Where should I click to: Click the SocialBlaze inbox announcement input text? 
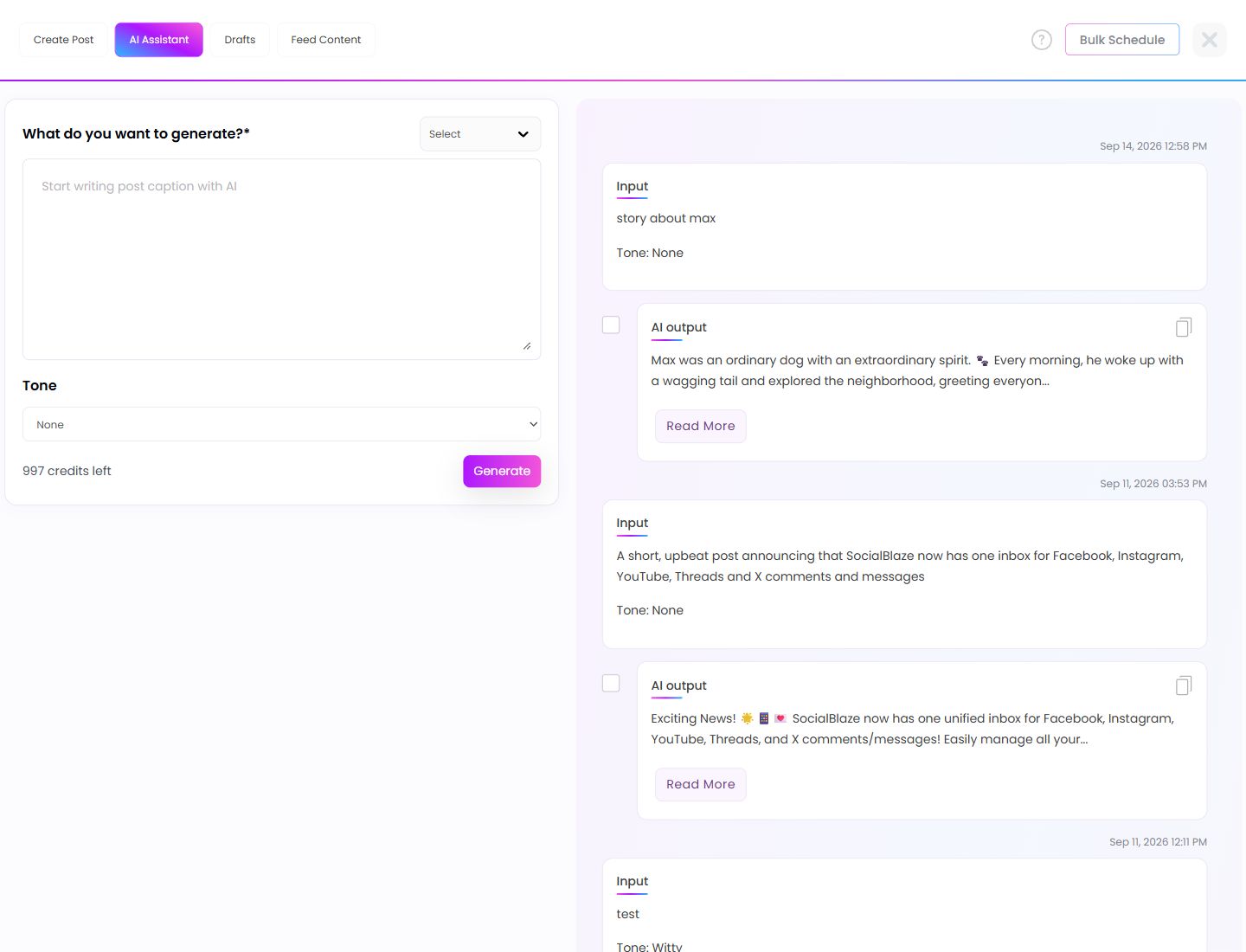(x=900, y=566)
